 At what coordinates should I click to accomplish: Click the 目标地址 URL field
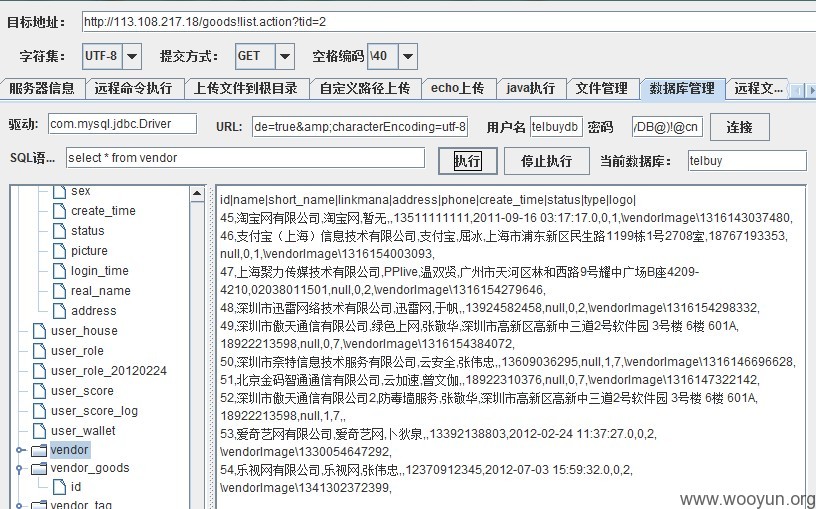(449, 22)
